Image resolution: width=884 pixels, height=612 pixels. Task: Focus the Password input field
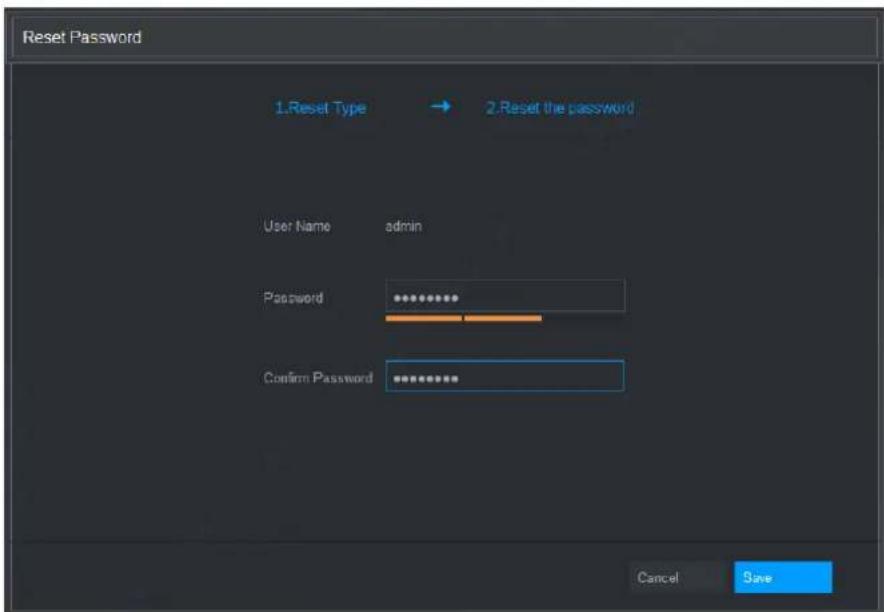point(505,296)
